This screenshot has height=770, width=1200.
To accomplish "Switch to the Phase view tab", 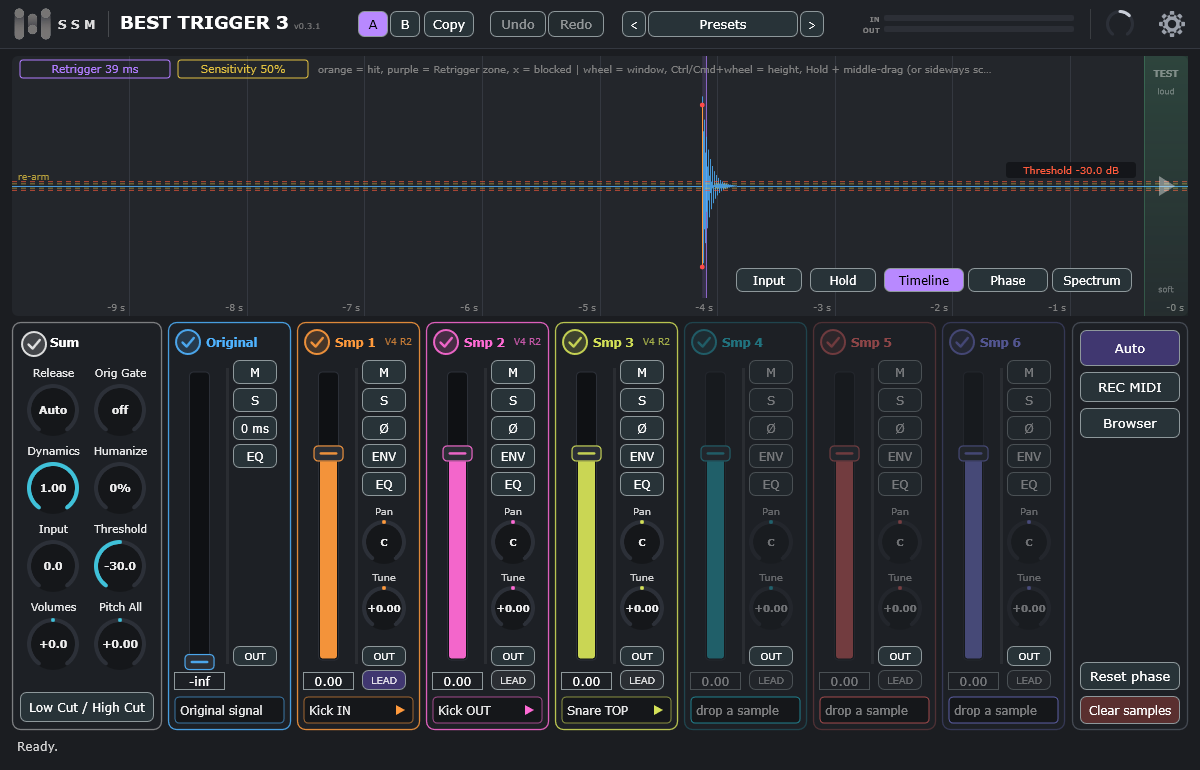I will coord(1008,280).
